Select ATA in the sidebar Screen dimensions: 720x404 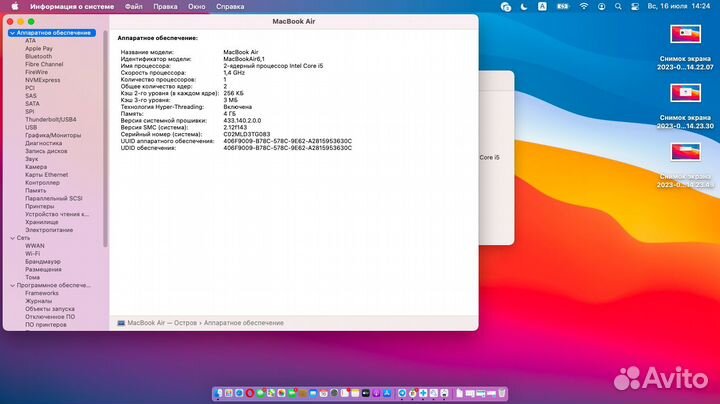(30, 41)
